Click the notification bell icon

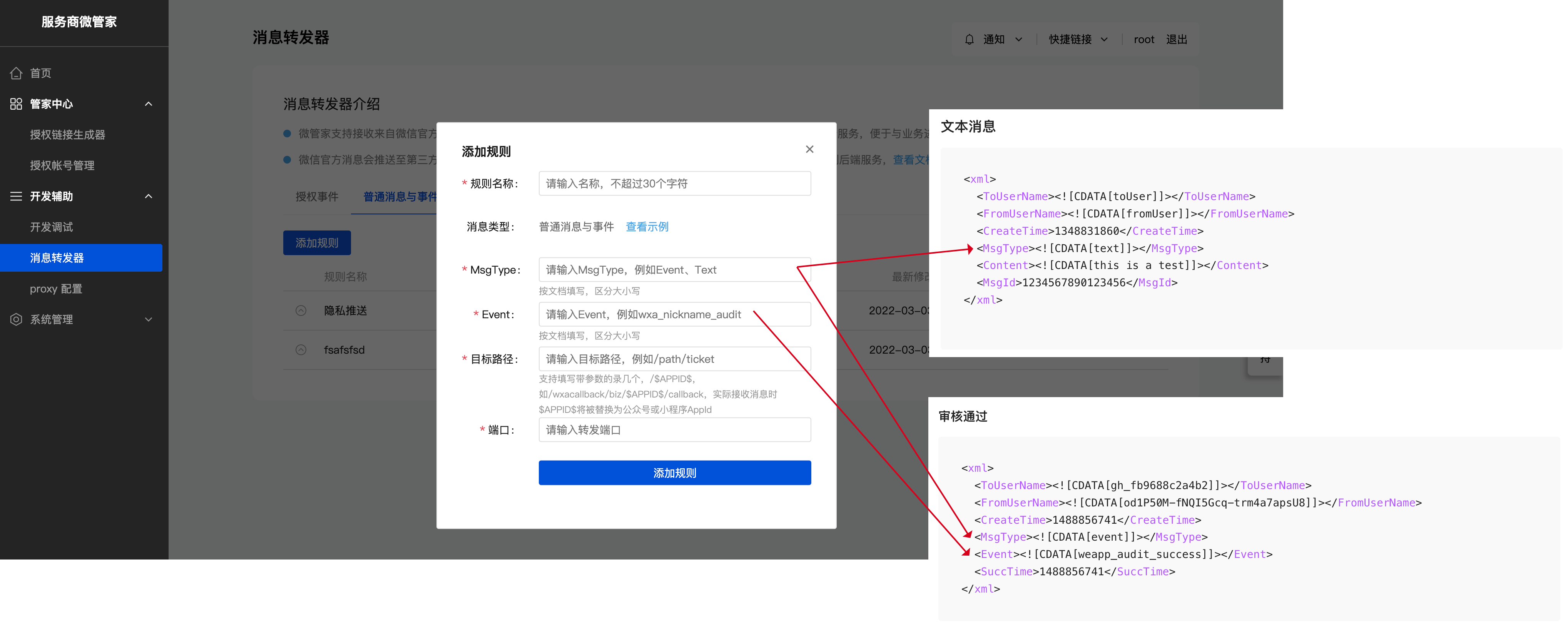pos(969,40)
